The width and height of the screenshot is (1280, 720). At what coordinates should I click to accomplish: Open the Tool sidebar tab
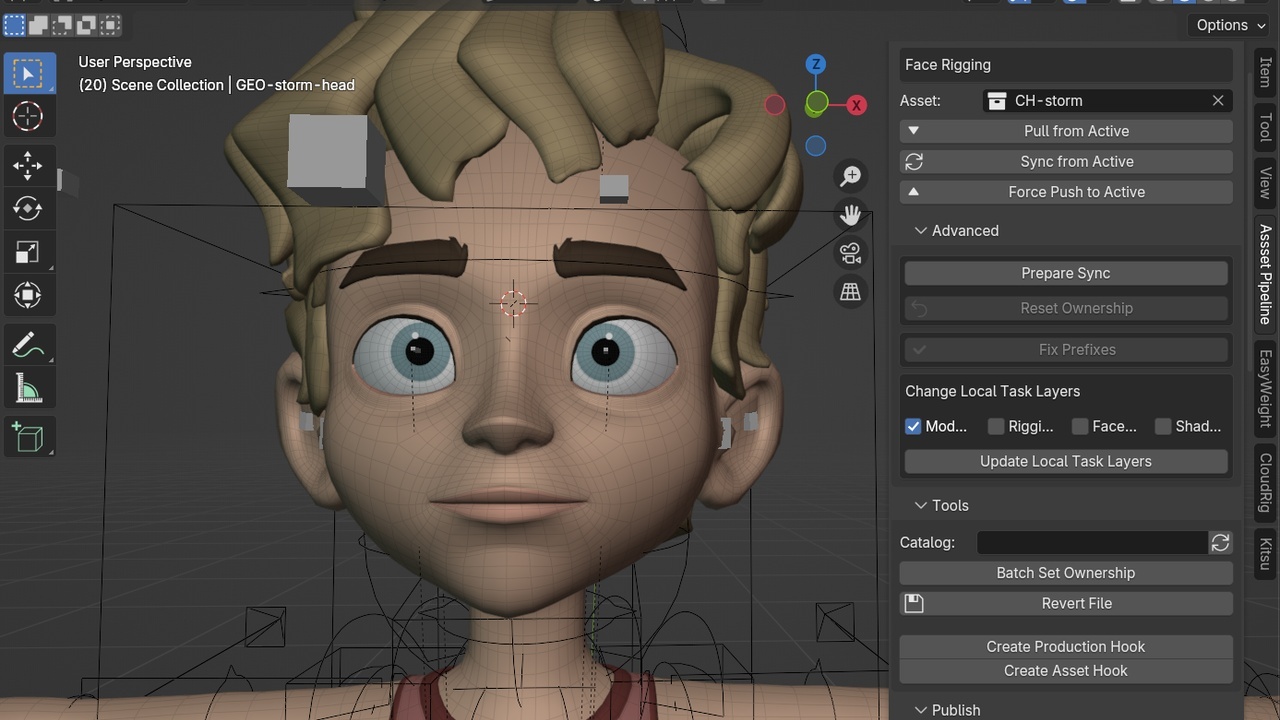point(1265,127)
